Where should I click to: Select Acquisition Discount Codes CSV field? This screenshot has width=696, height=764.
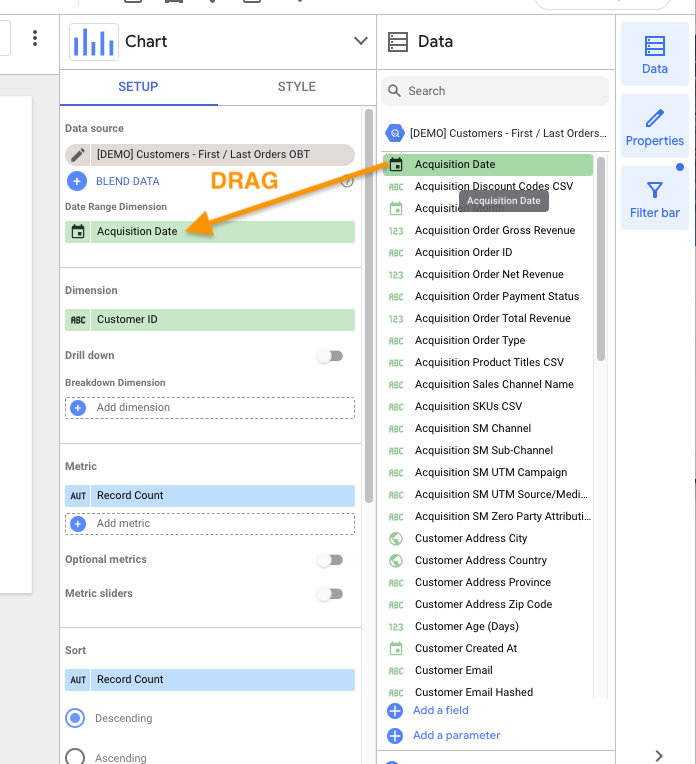point(488,187)
